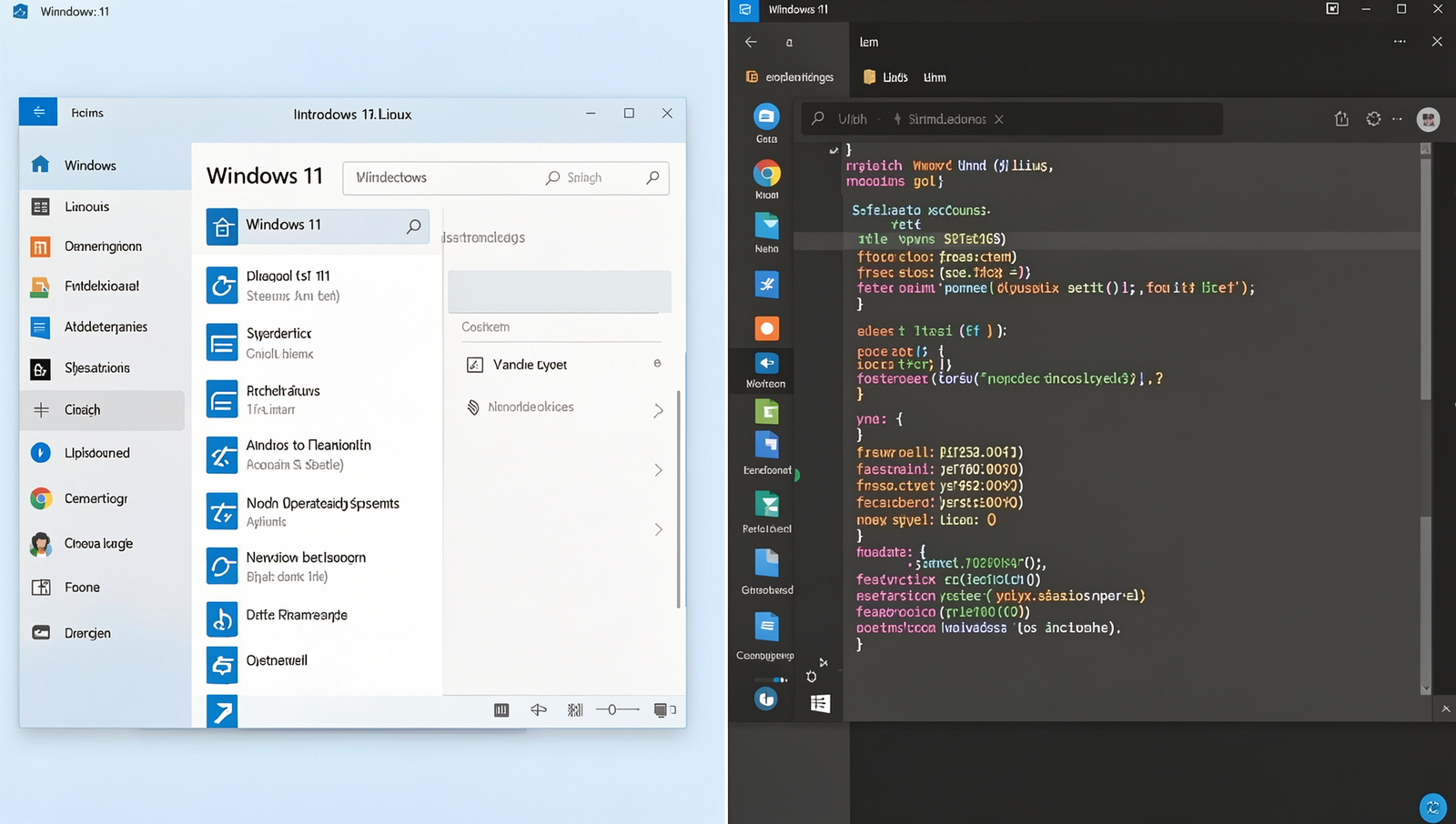Click the user avatar in dark toolbar
Screen dimensions: 1456x824
[x=1429, y=119]
